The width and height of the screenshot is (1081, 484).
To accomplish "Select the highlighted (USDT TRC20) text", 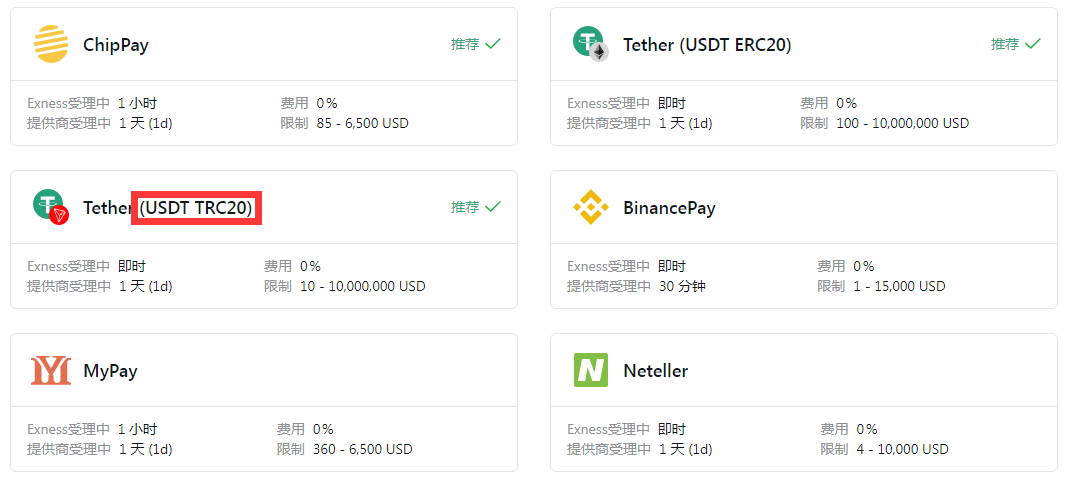I will pyautogui.click(x=196, y=208).
